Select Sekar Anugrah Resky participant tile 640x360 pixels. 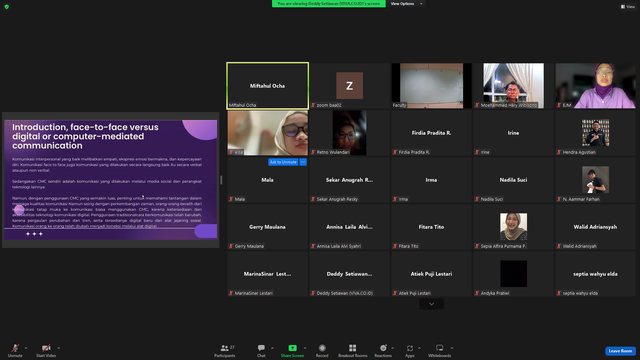[x=349, y=180]
